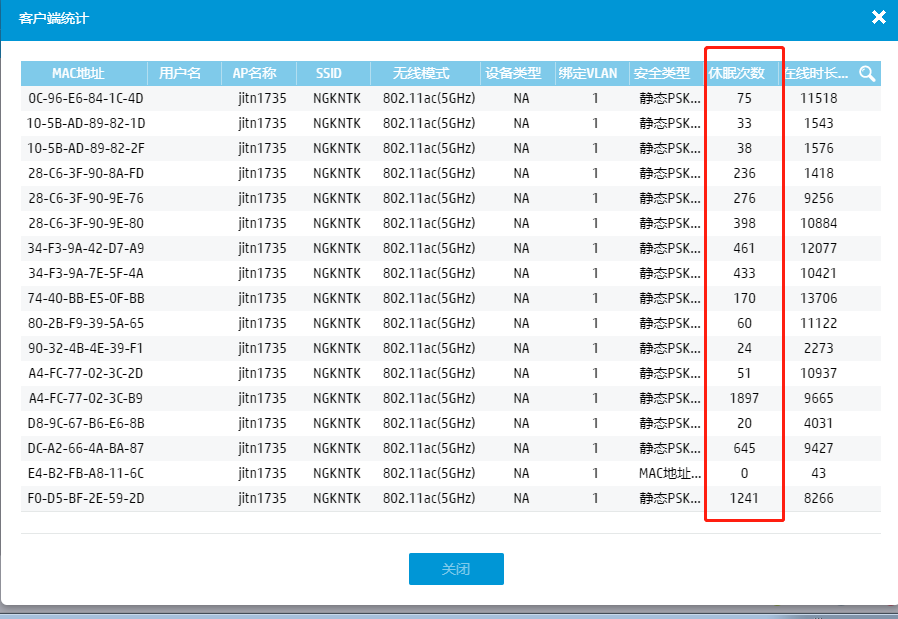Select MAC address 10-5B-AD-89-82-1D
898x619 pixels.
[86, 124]
